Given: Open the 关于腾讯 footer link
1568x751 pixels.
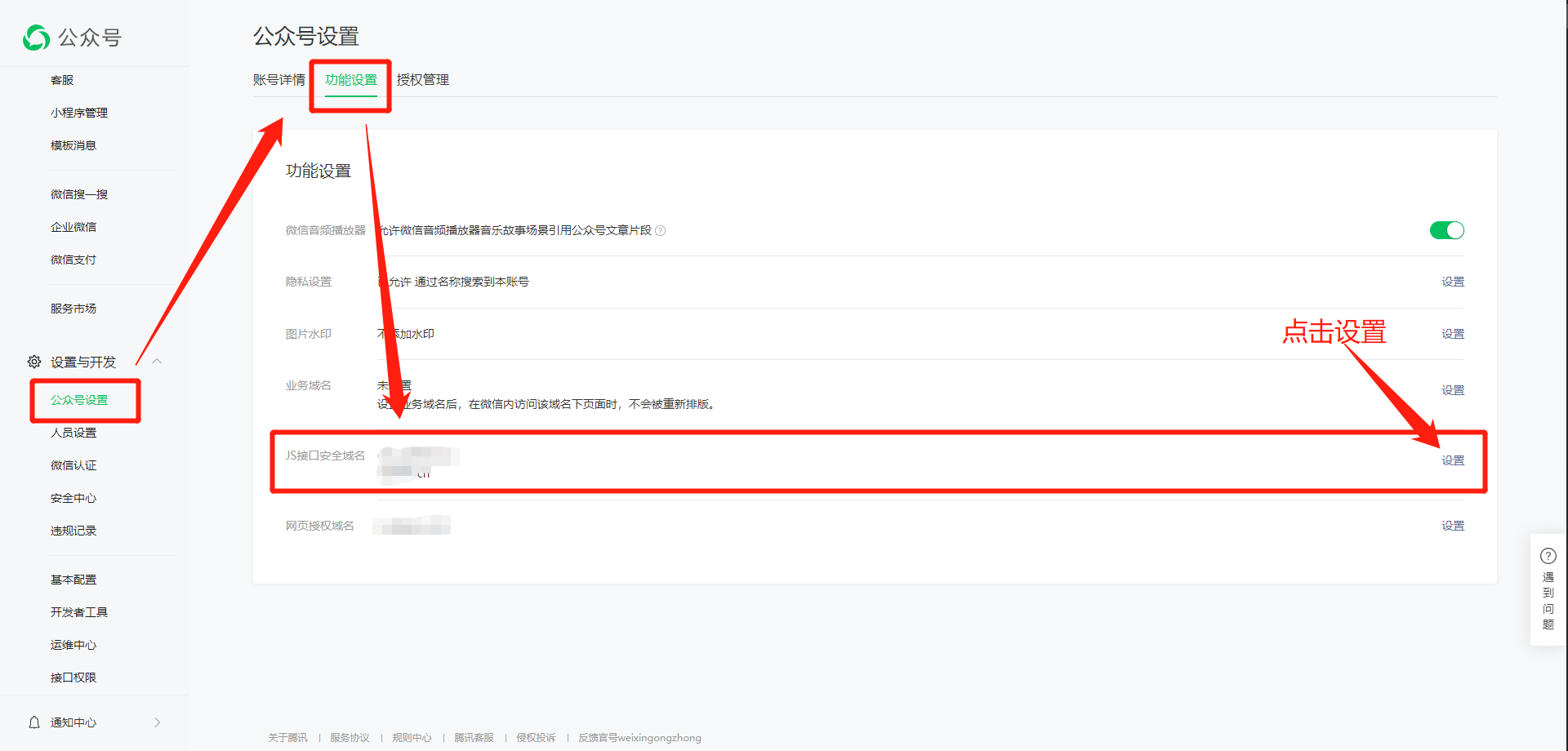Looking at the screenshot, I should (287, 738).
